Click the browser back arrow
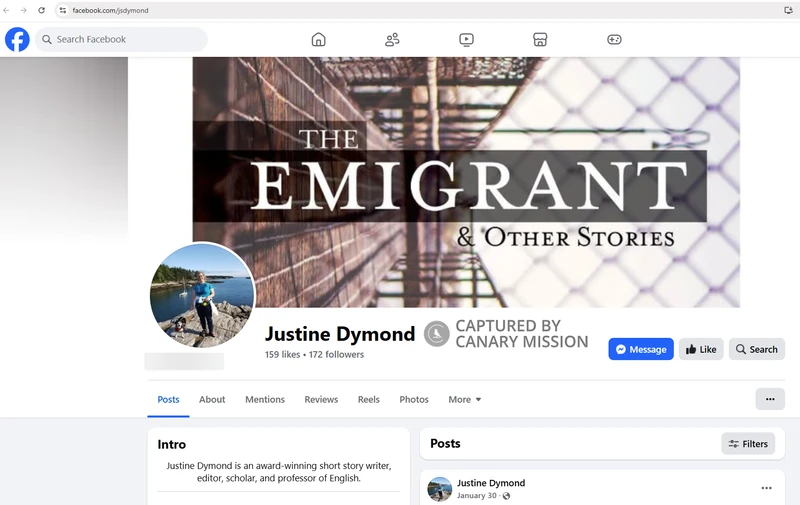 point(8,10)
